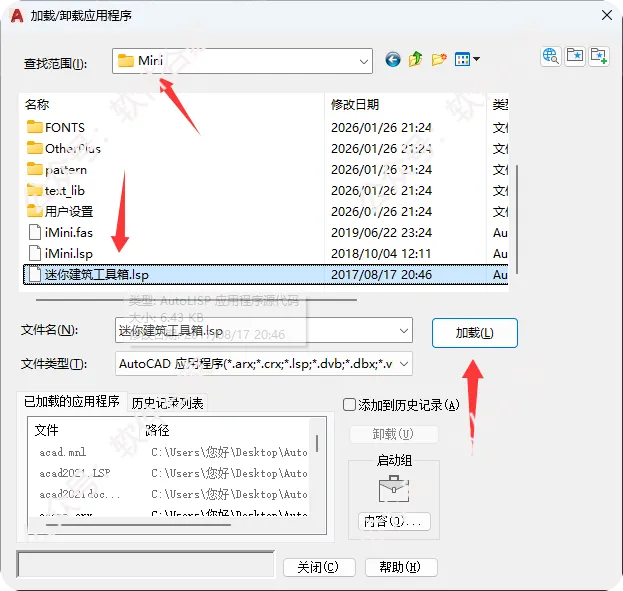The height and width of the screenshot is (591, 623).
Task: Click the Back navigation arrow icon
Action: click(x=393, y=60)
